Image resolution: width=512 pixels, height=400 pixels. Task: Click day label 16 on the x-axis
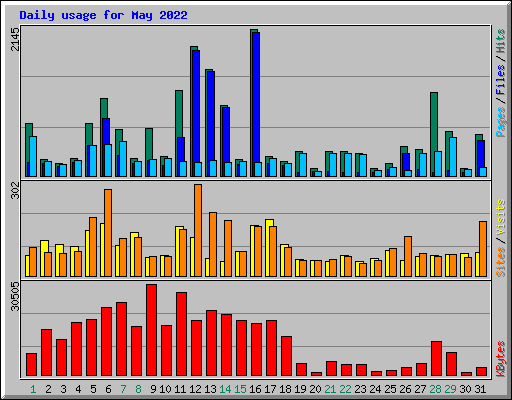tap(255, 389)
